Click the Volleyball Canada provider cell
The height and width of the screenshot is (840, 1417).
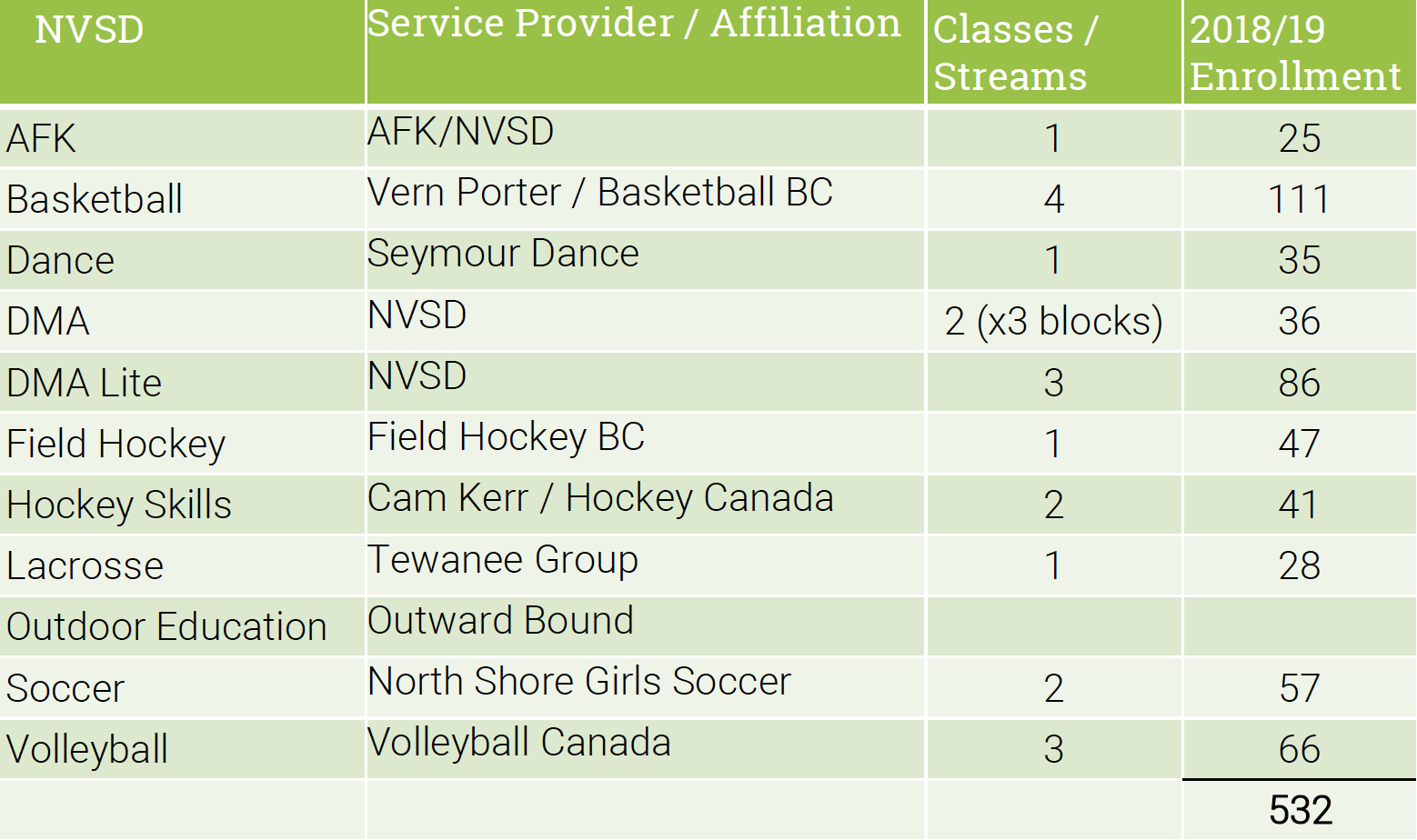519,744
